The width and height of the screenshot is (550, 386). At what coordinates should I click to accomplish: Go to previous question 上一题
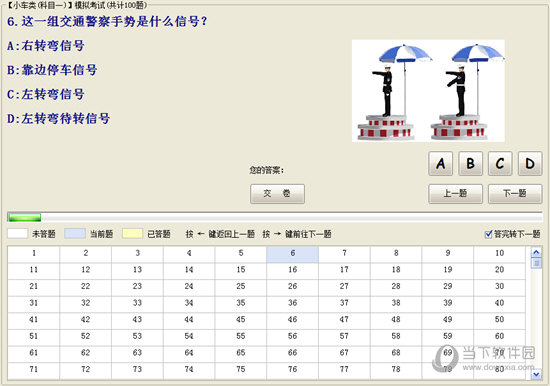coord(455,194)
